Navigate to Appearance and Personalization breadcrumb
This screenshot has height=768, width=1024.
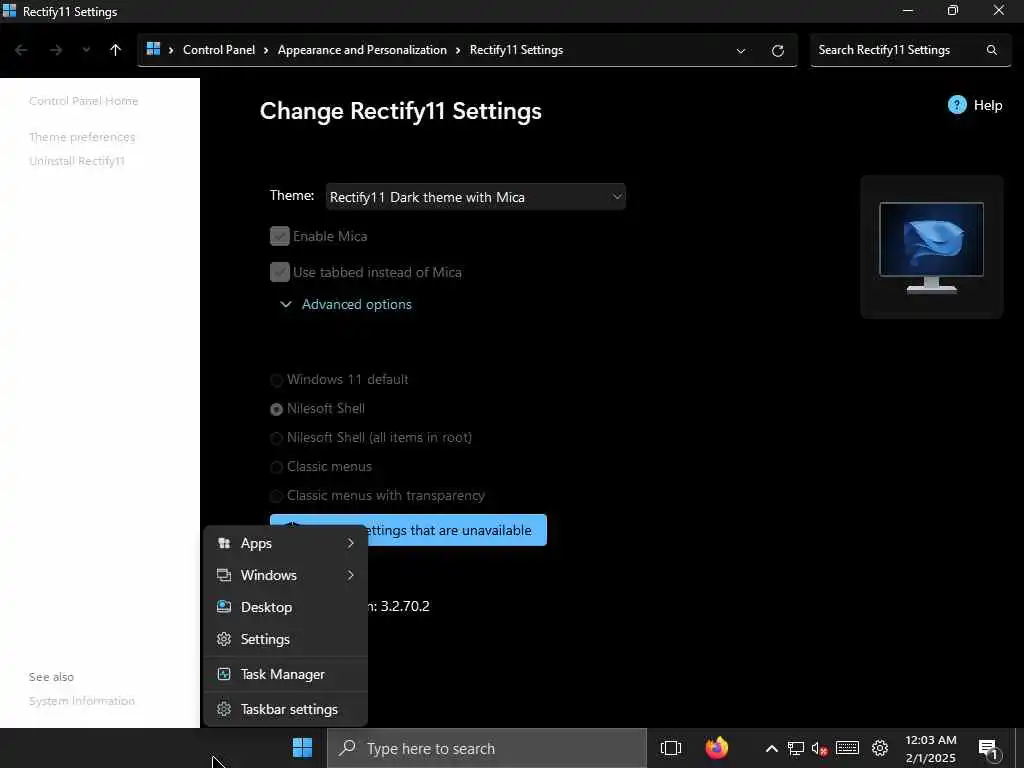pos(362,50)
